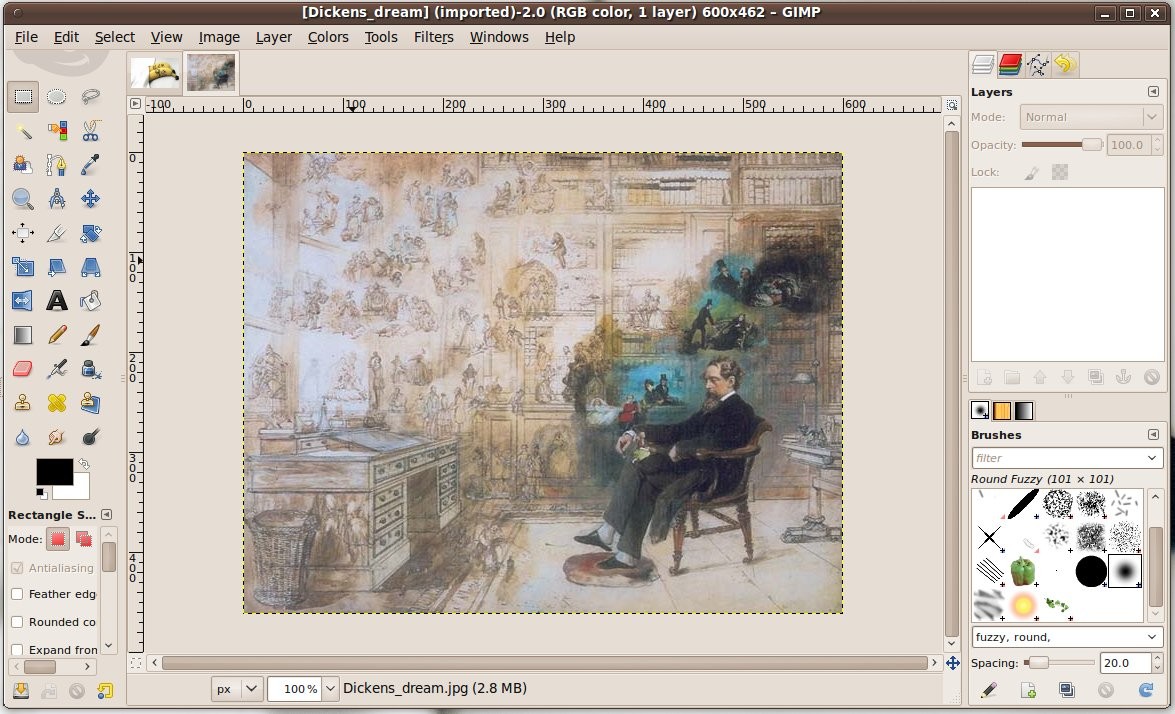Click the navigate image display icon

(x=952, y=663)
